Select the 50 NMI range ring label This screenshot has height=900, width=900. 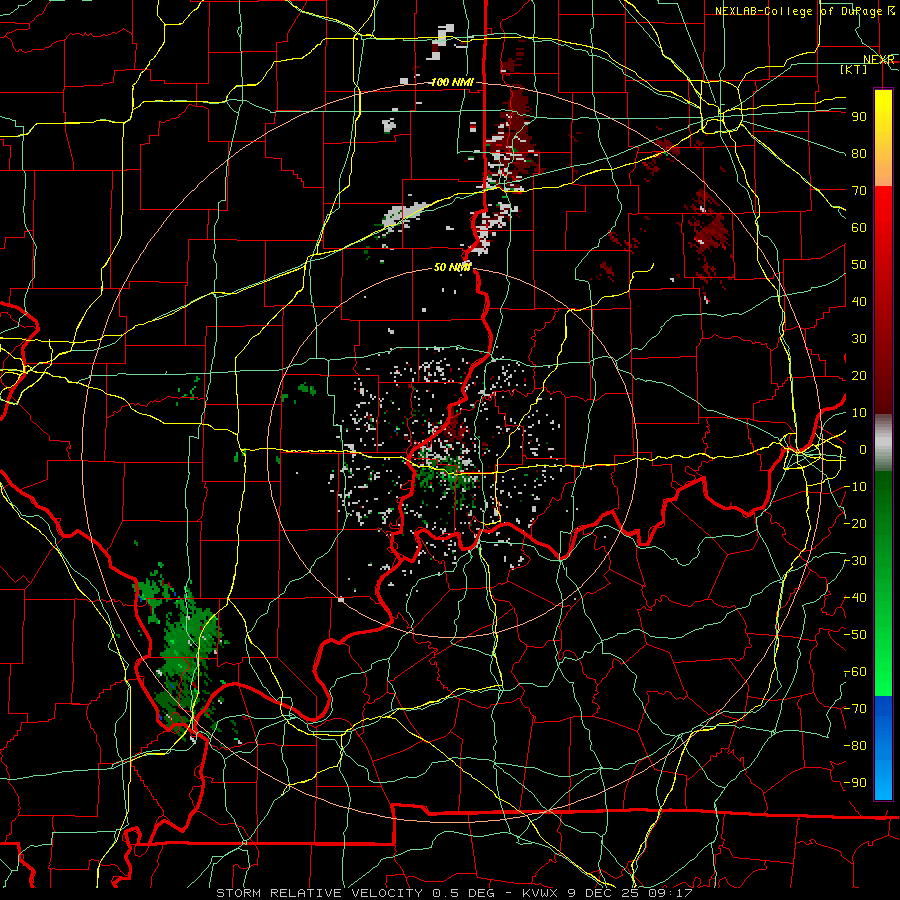(x=452, y=267)
